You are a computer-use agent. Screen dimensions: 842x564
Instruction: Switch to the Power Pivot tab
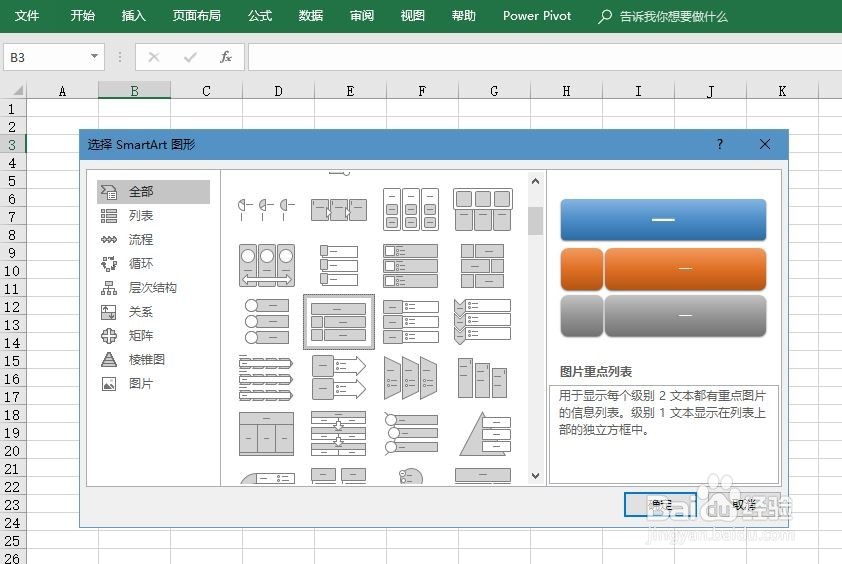537,16
